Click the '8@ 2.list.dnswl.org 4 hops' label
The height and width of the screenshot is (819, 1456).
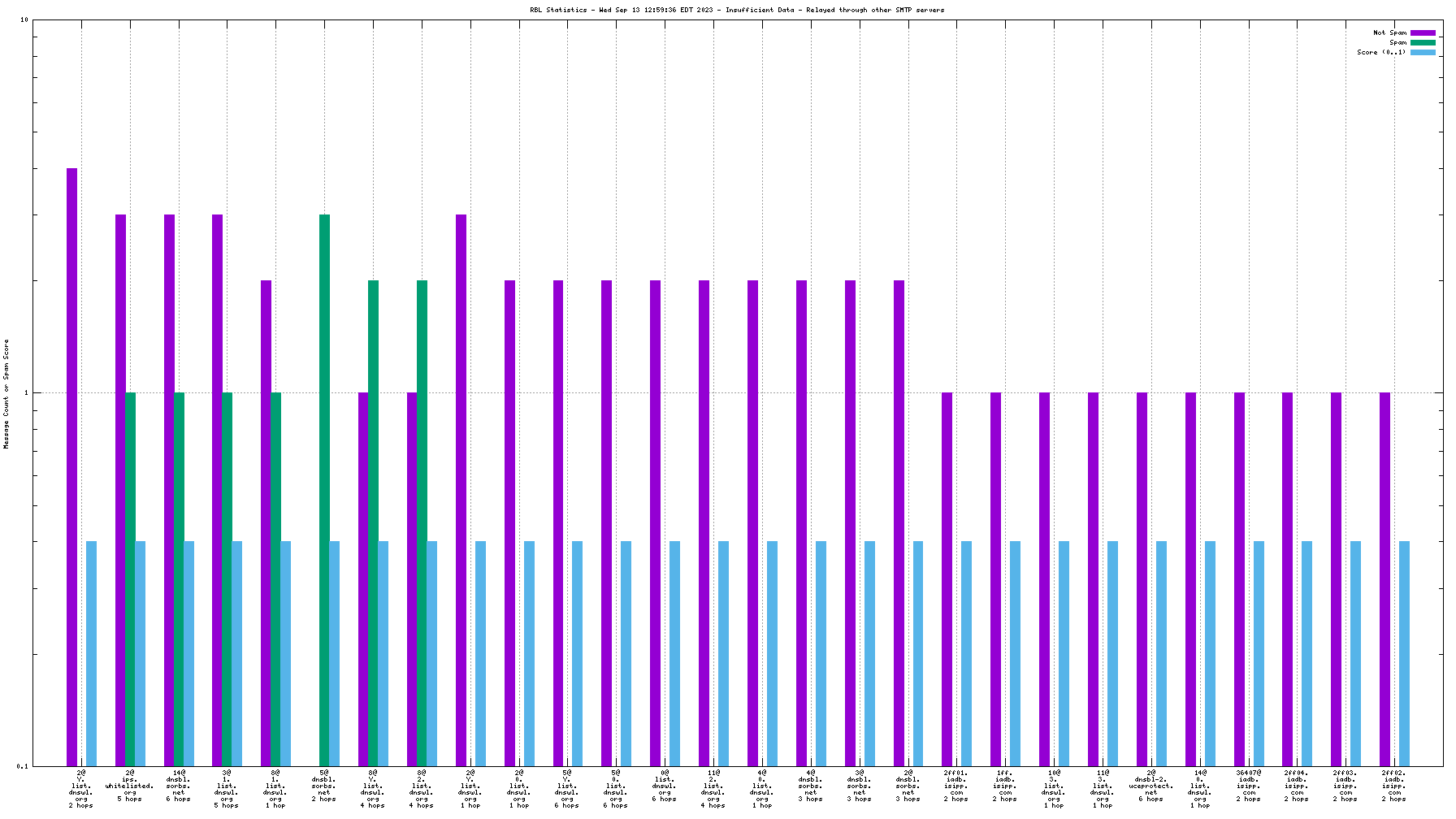[422, 789]
